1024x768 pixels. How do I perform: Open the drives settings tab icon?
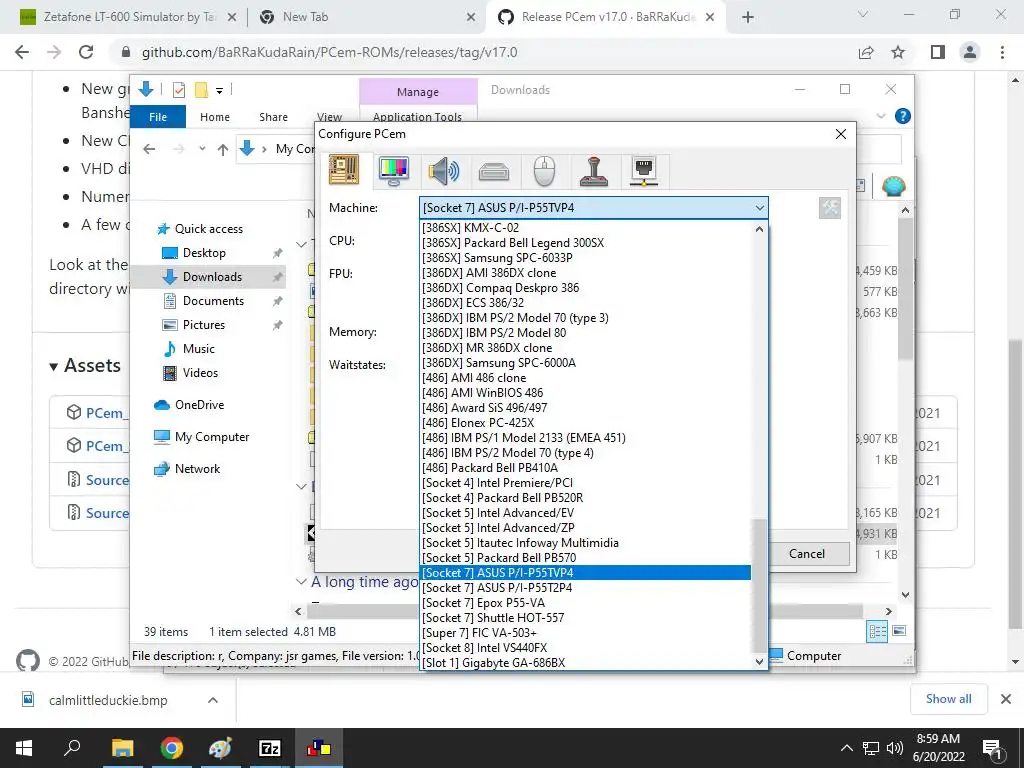[x=494, y=172]
